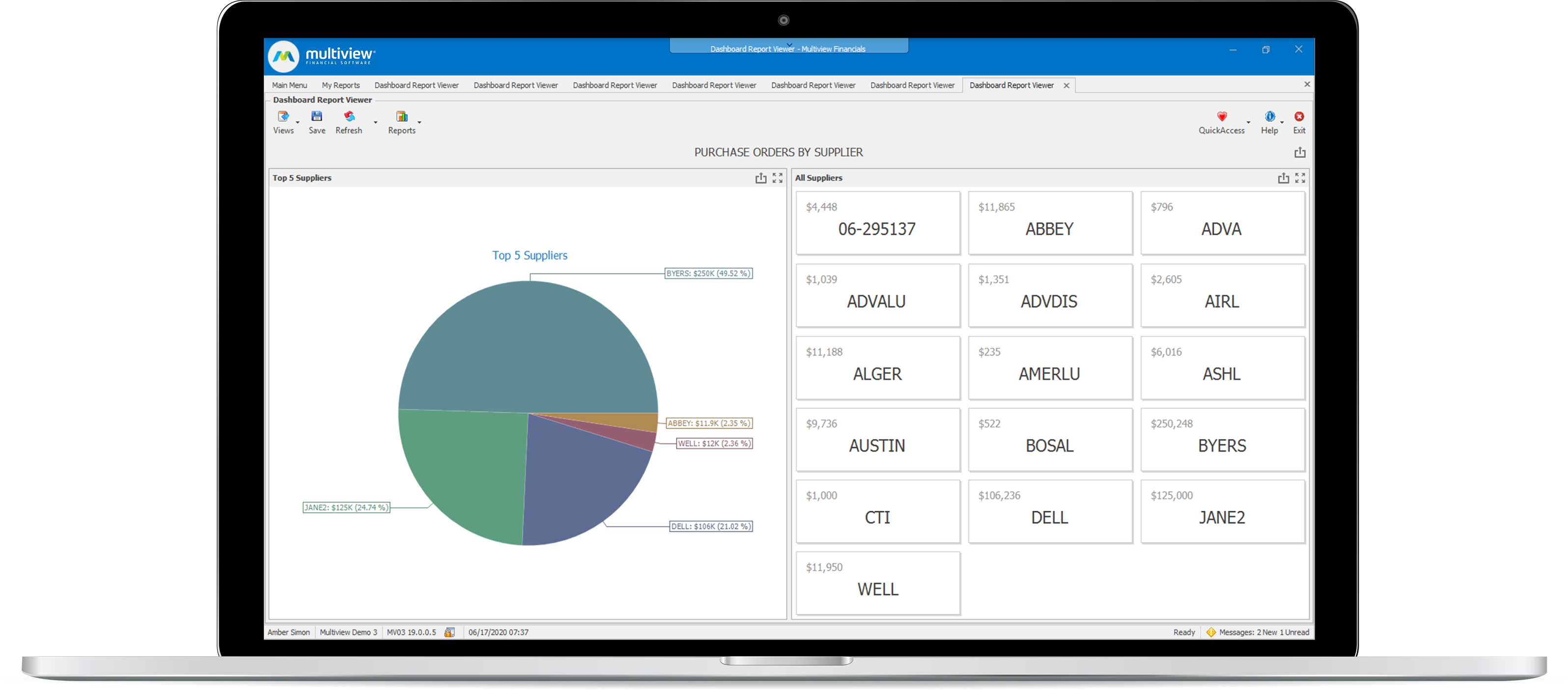
Task: Expand the Views dropdown arrow
Action: click(x=298, y=122)
